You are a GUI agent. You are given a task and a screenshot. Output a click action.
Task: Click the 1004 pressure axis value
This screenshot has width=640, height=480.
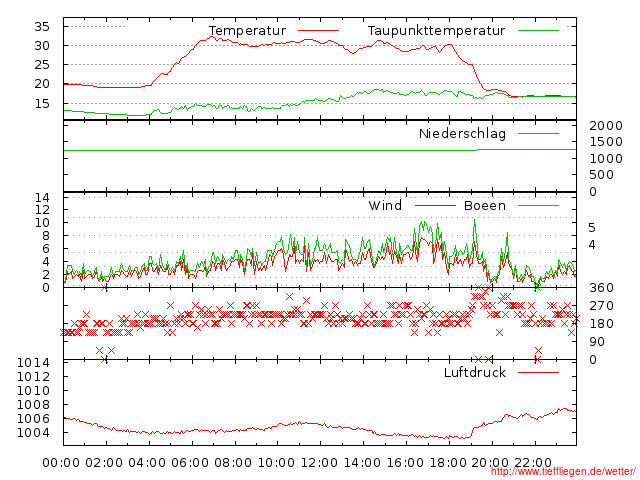coord(33,433)
